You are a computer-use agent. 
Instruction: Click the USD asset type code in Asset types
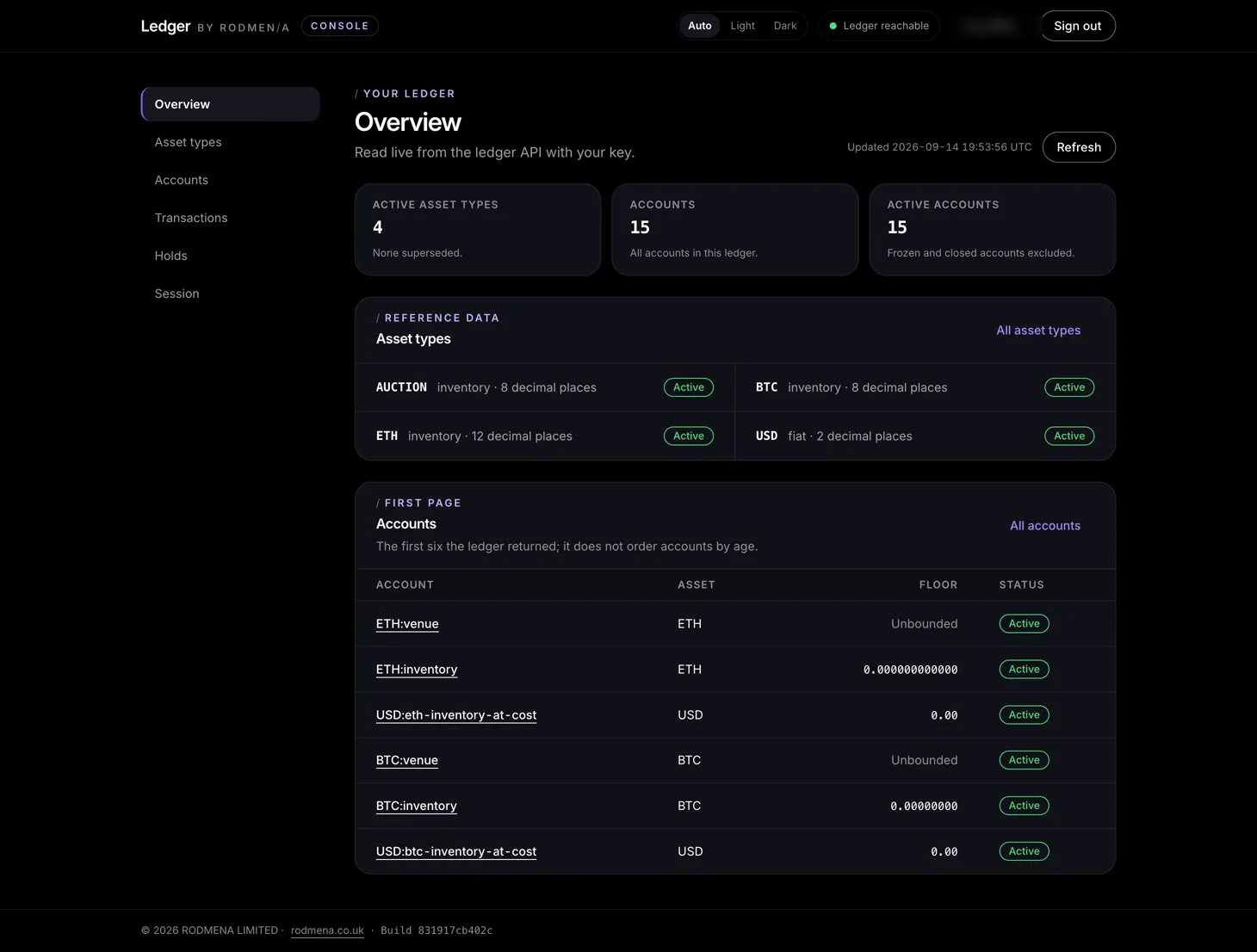[766, 436]
